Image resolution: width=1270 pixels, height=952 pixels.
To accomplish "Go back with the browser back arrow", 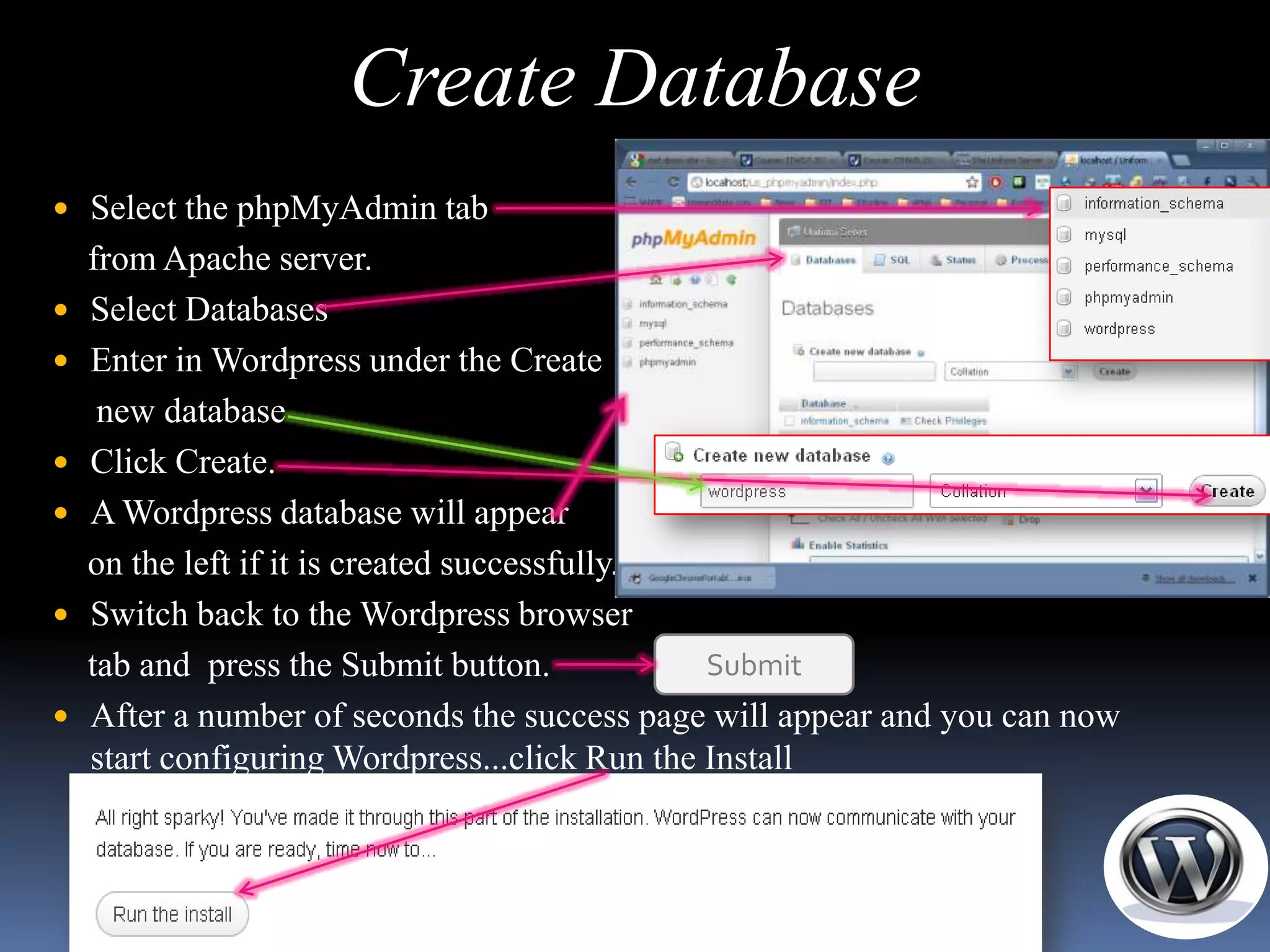I will pyautogui.click(x=631, y=182).
